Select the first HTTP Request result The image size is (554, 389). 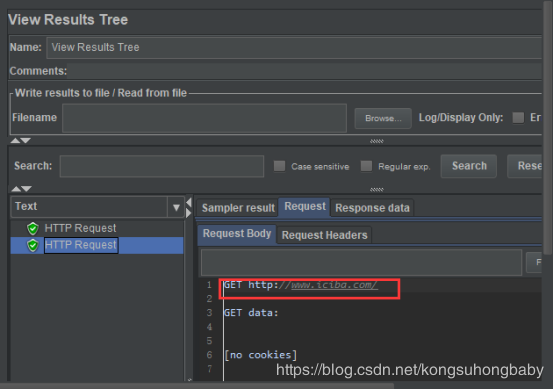click(80, 228)
